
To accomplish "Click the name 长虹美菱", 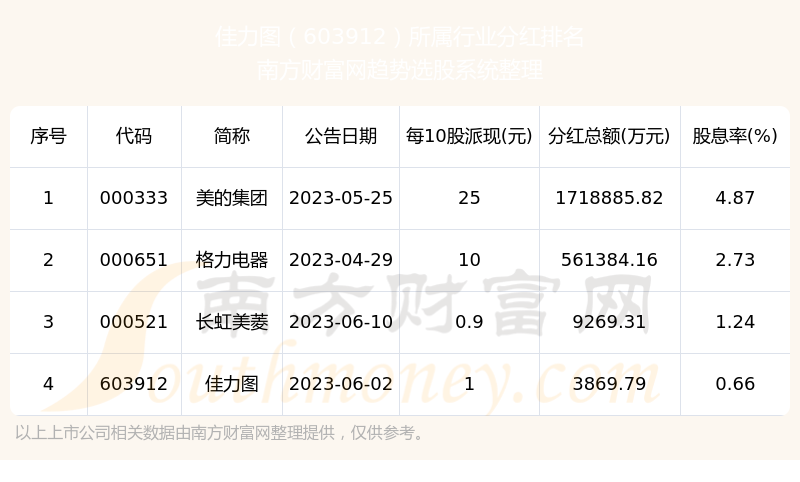I will click(x=232, y=322).
